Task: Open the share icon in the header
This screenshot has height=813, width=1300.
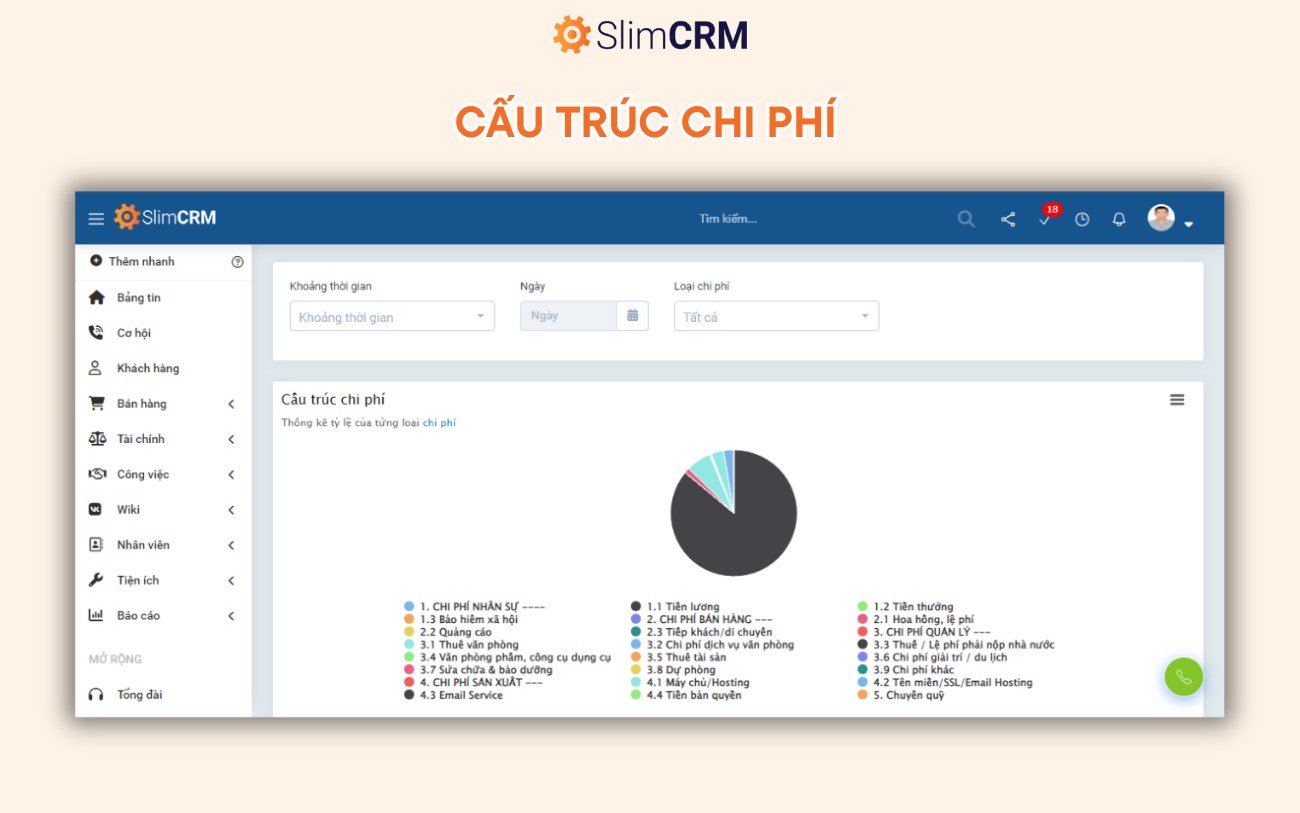Action: pos(1008,219)
